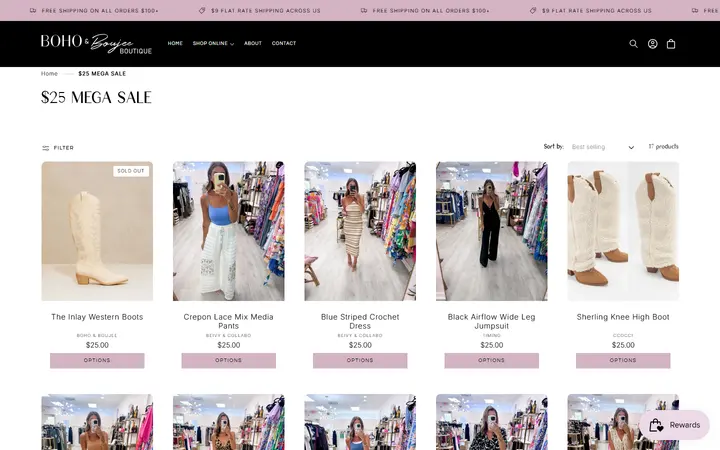Open Blue Striped Crochet Dress photo
Image resolution: width=720 pixels, height=450 pixels.
pyautogui.click(x=360, y=231)
